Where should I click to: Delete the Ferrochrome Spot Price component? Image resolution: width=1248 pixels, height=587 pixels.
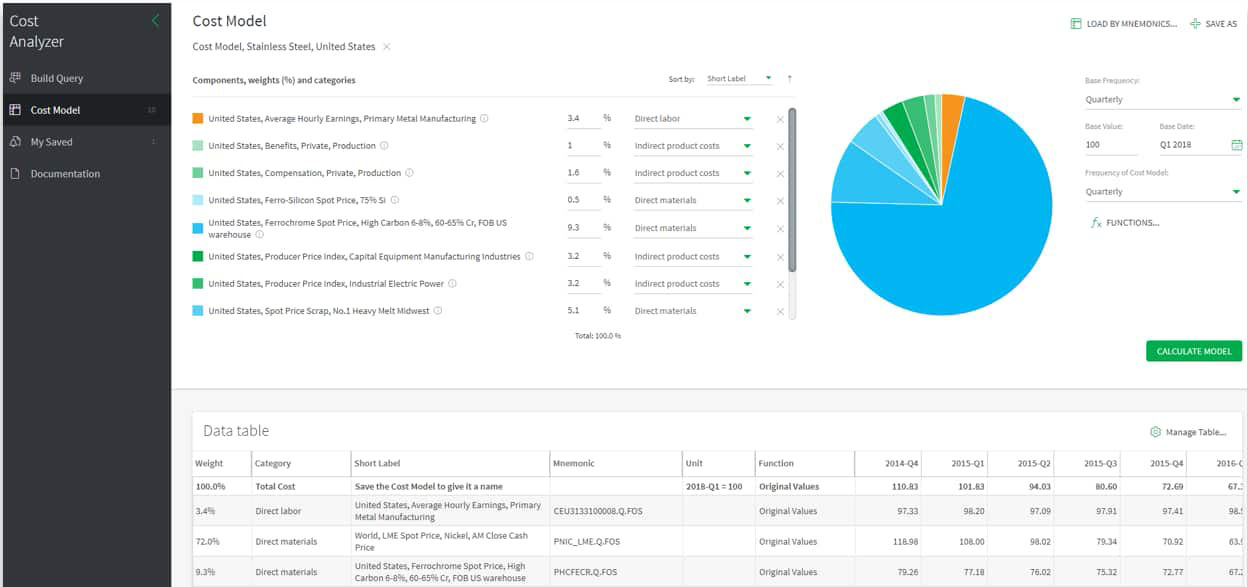click(780, 228)
